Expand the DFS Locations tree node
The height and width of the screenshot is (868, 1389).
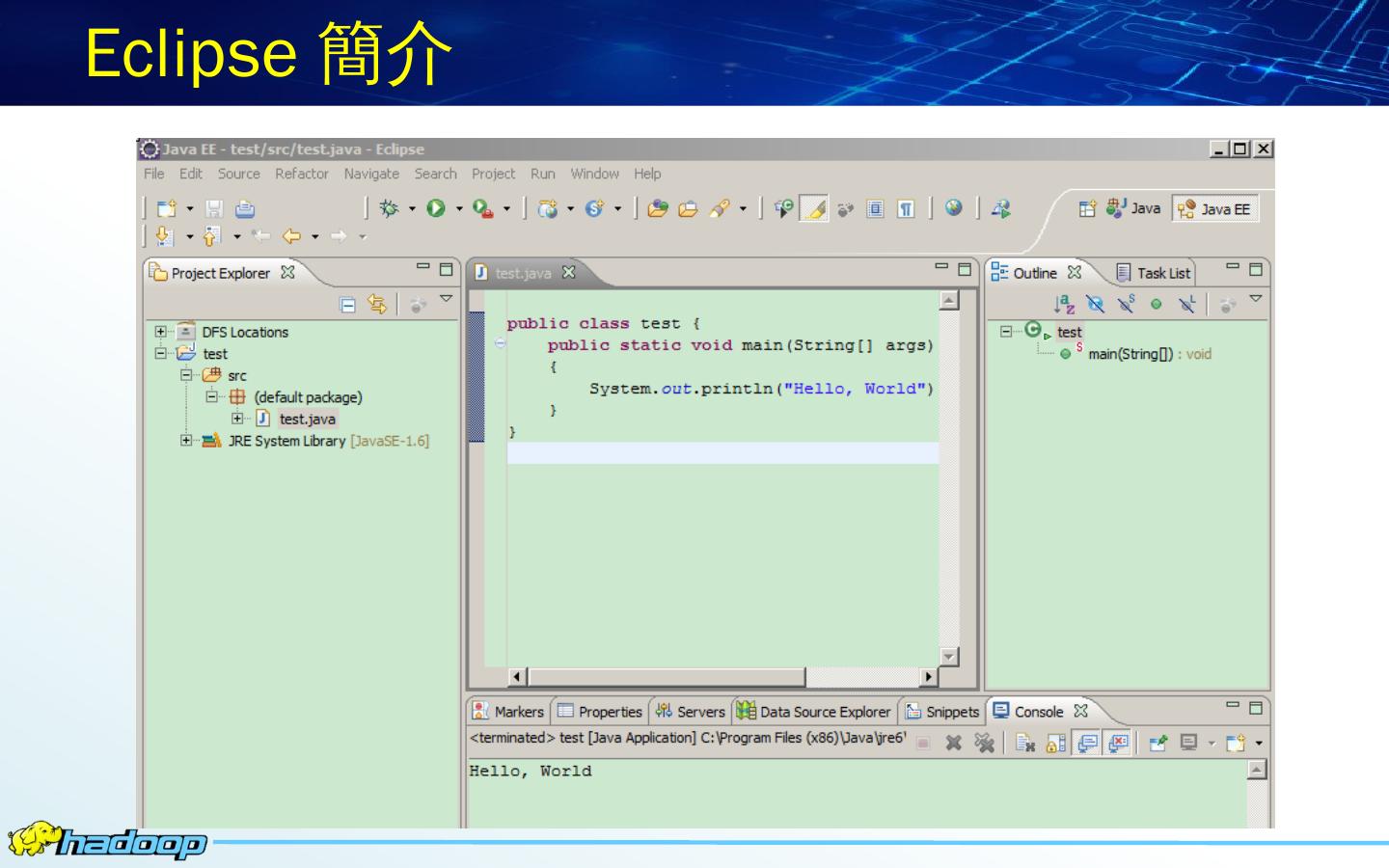pos(160,332)
